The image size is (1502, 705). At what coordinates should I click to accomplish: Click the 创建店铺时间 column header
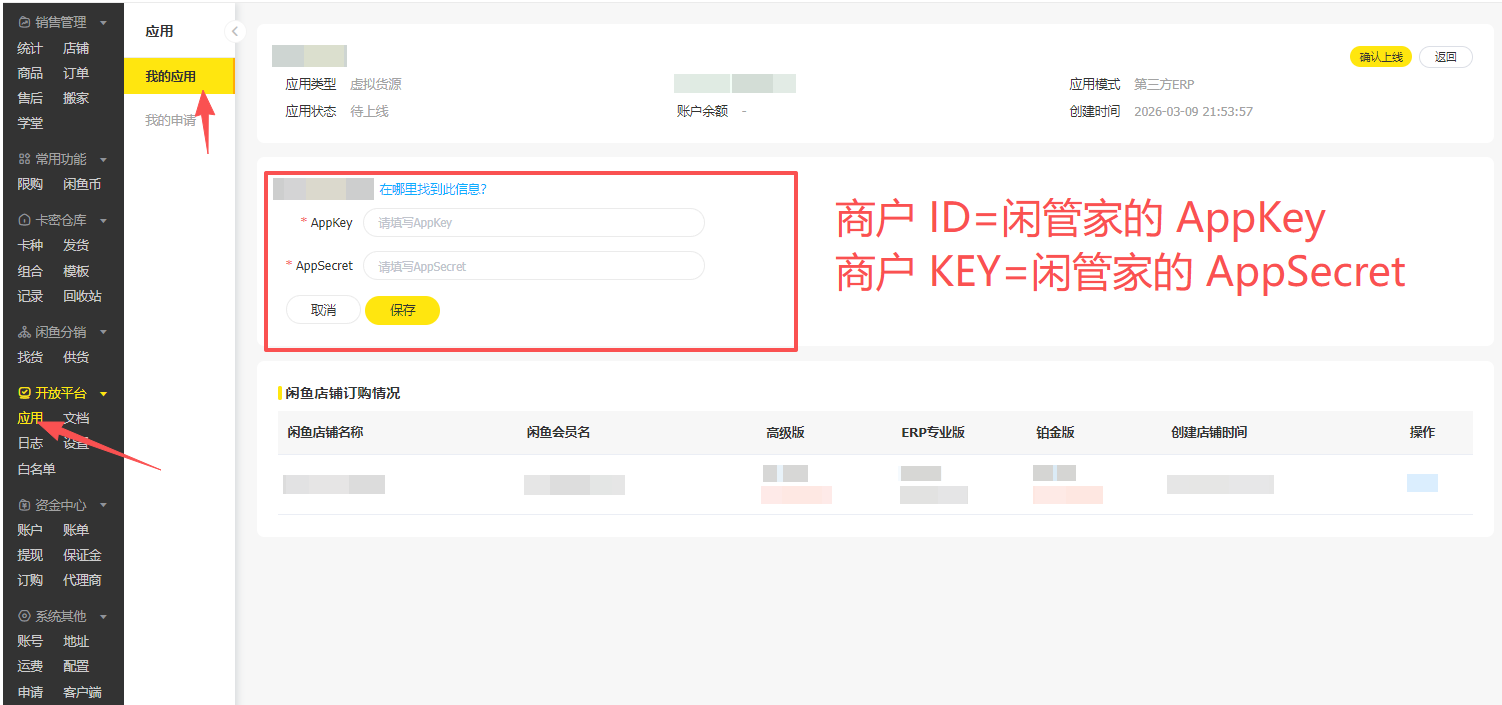pos(1209,432)
